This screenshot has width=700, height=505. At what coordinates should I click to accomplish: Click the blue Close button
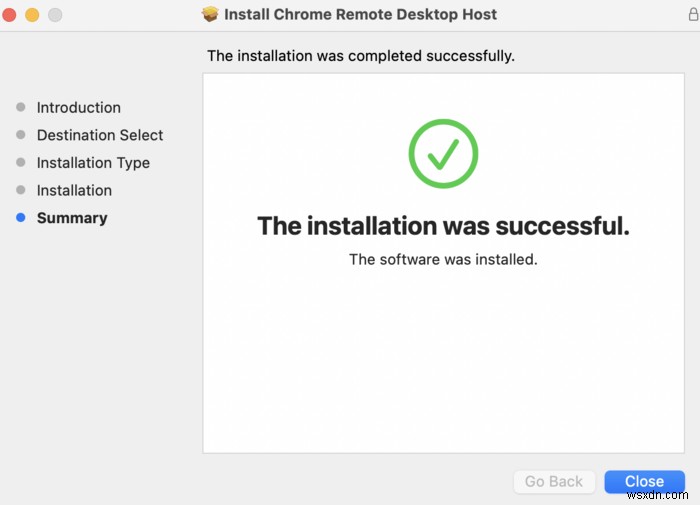tap(644, 481)
